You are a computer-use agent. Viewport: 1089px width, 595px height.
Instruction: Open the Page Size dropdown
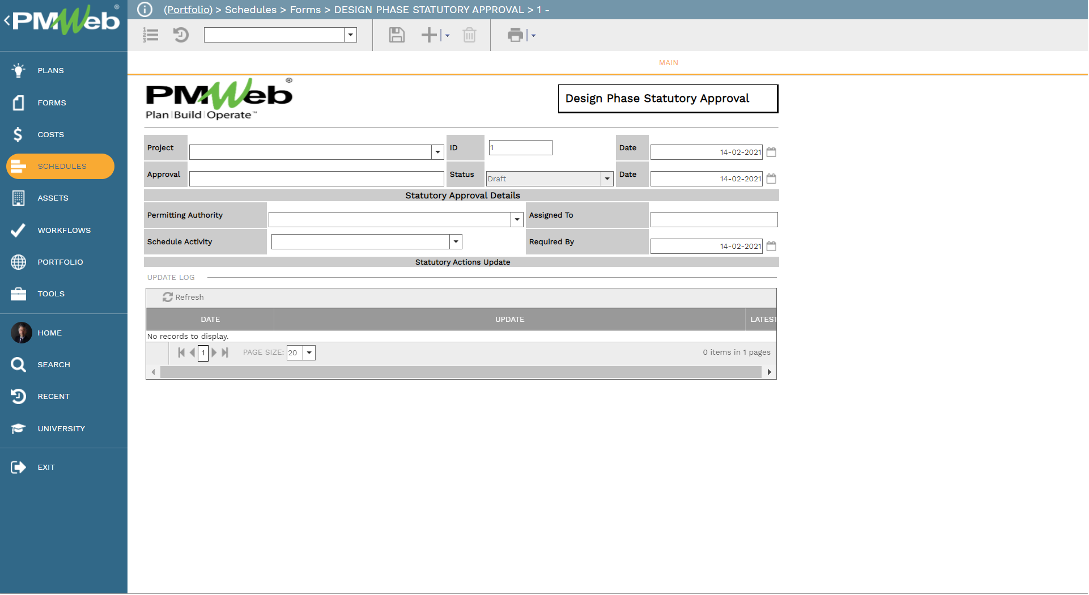pyautogui.click(x=309, y=353)
